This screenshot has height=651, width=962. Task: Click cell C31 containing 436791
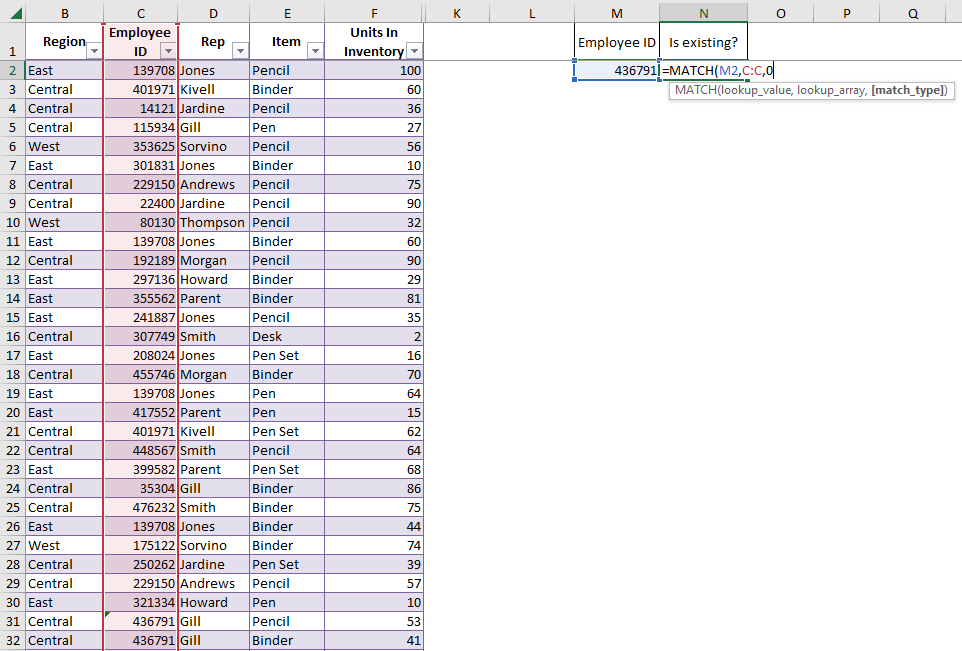[x=140, y=621]
